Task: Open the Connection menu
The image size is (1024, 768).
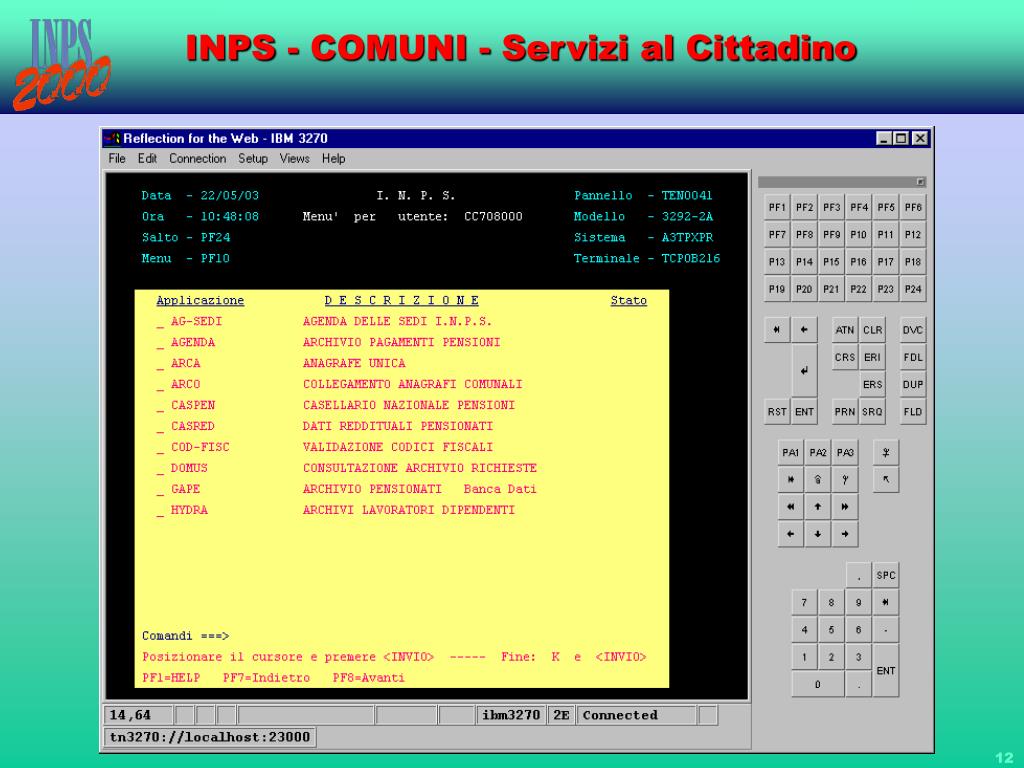Action: (197, 159)
